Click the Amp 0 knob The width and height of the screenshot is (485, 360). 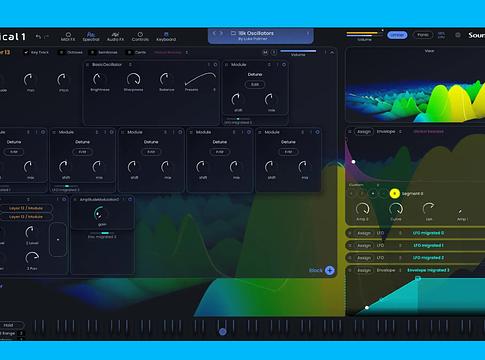[362, 209]
